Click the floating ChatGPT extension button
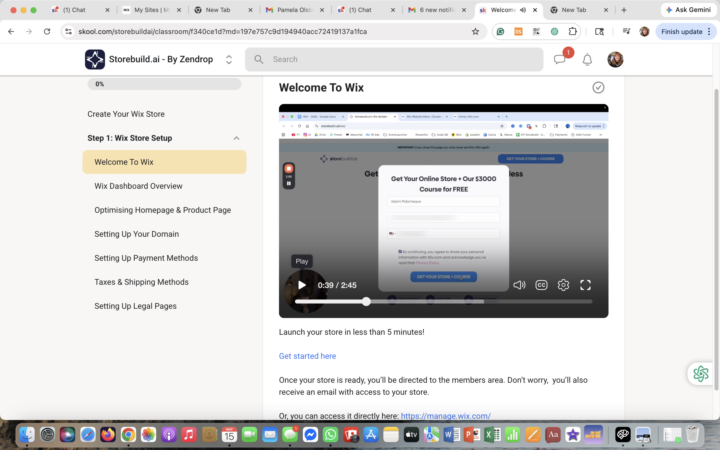Viewport: 720px width, 450px height. tap(701, 373)
